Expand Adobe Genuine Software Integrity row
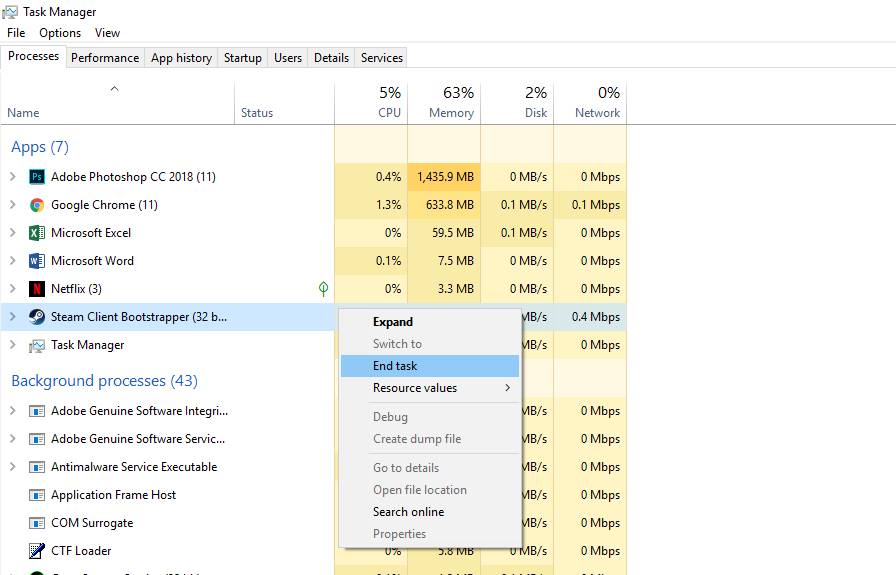 tap(13, 410)
